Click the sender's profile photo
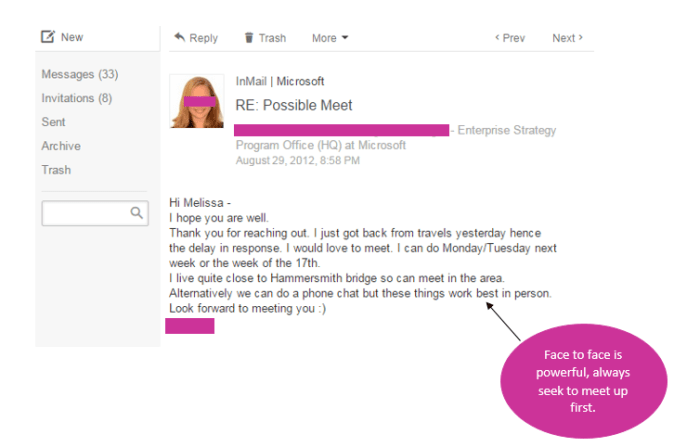This screenshot has height=447, width=674. pos(197,101)
